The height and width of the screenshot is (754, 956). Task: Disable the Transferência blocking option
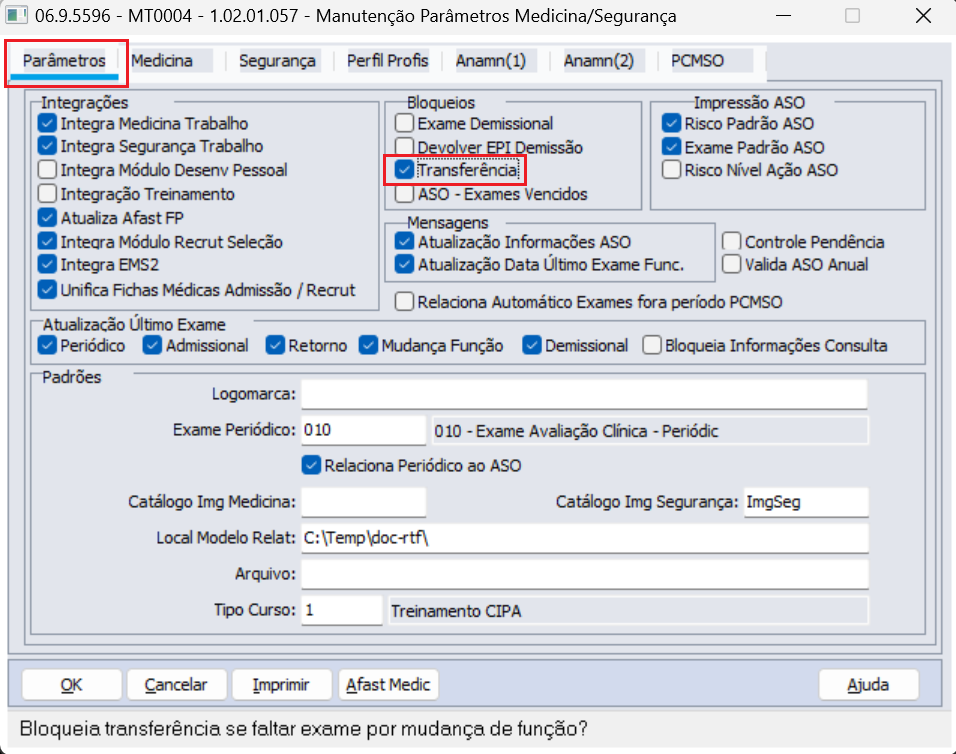coord(404,170)
